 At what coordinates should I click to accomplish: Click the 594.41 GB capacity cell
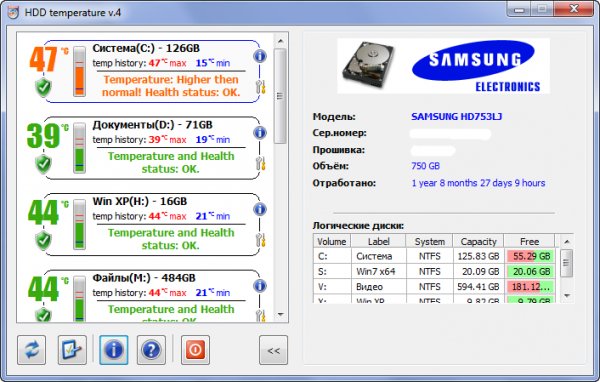click(x=478, y=287)
